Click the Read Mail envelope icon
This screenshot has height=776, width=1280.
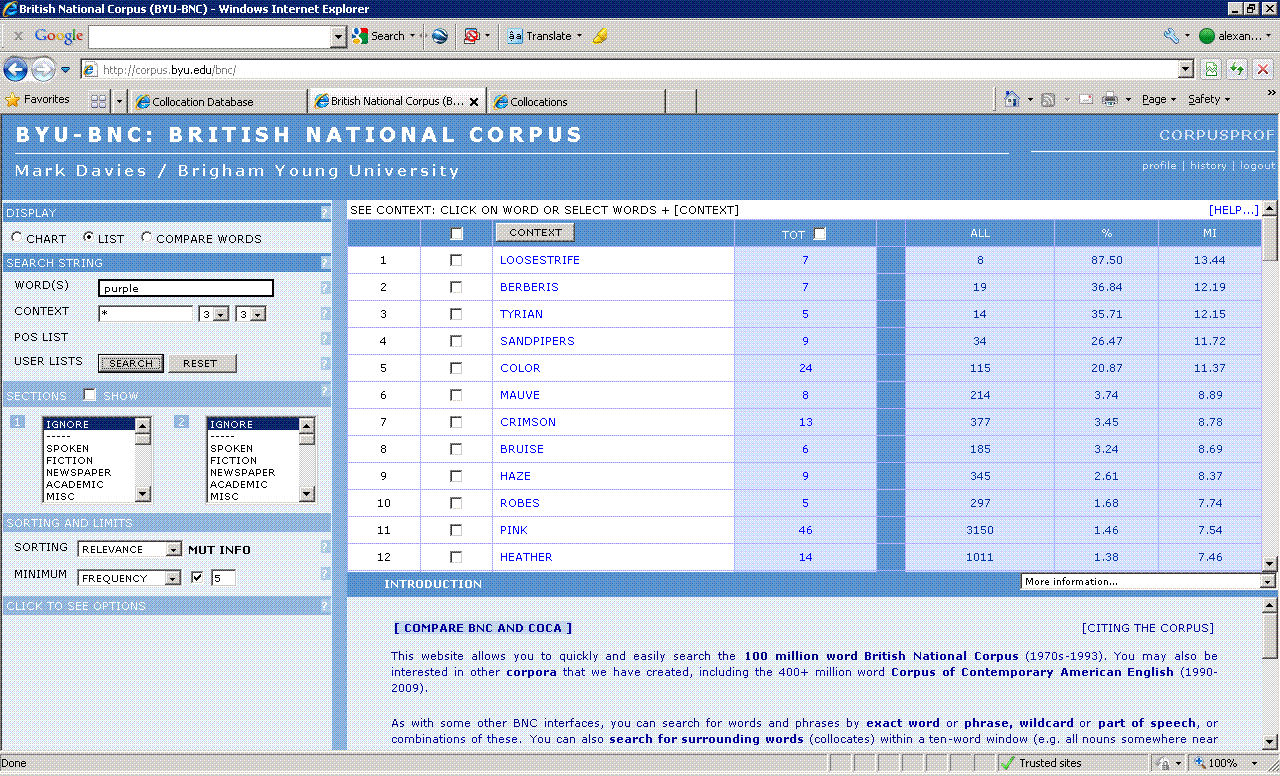1086,99
